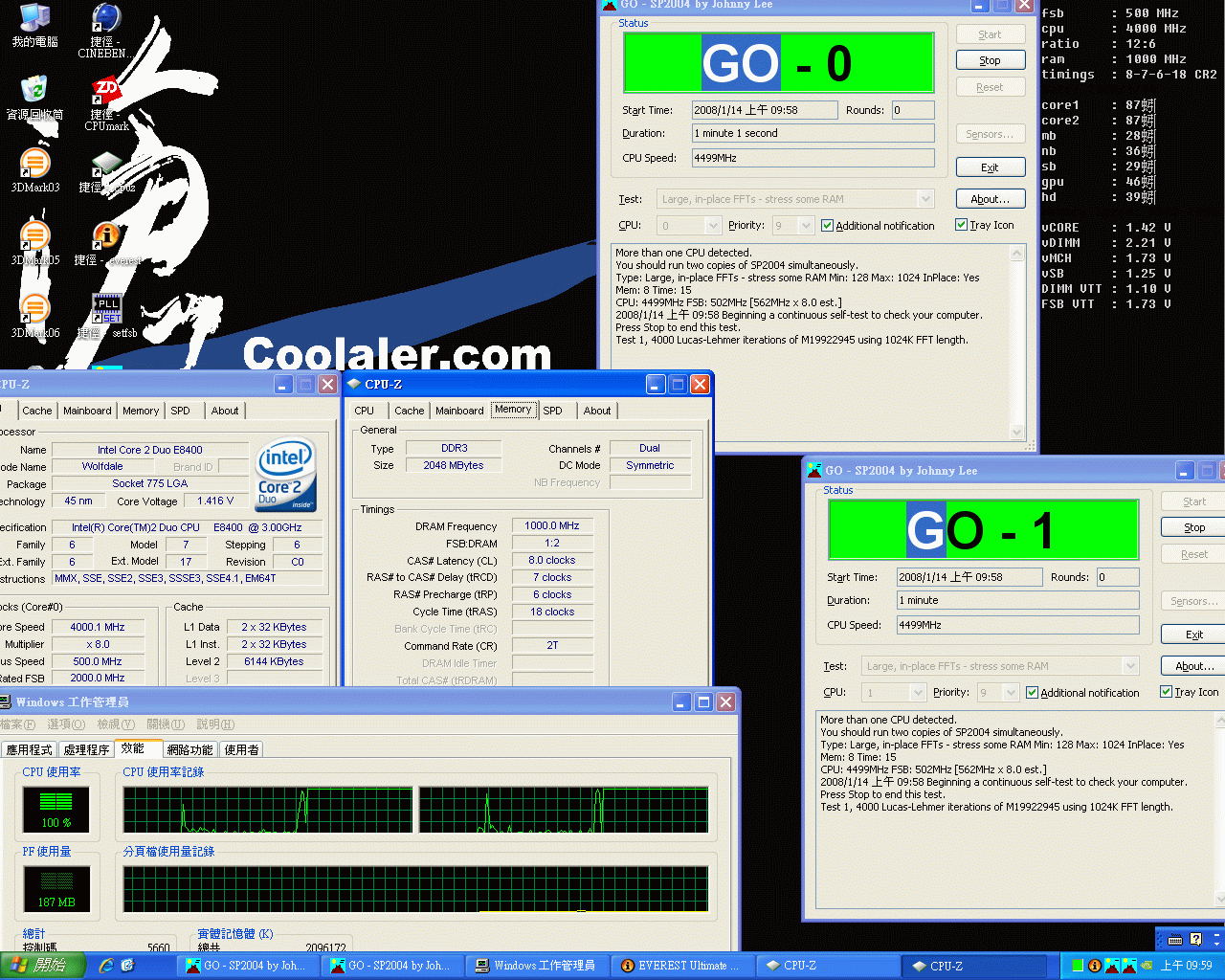Open the applications tab in Task Manager
The height and width of the screenshot is (980, 1225).
pos(30,749)
